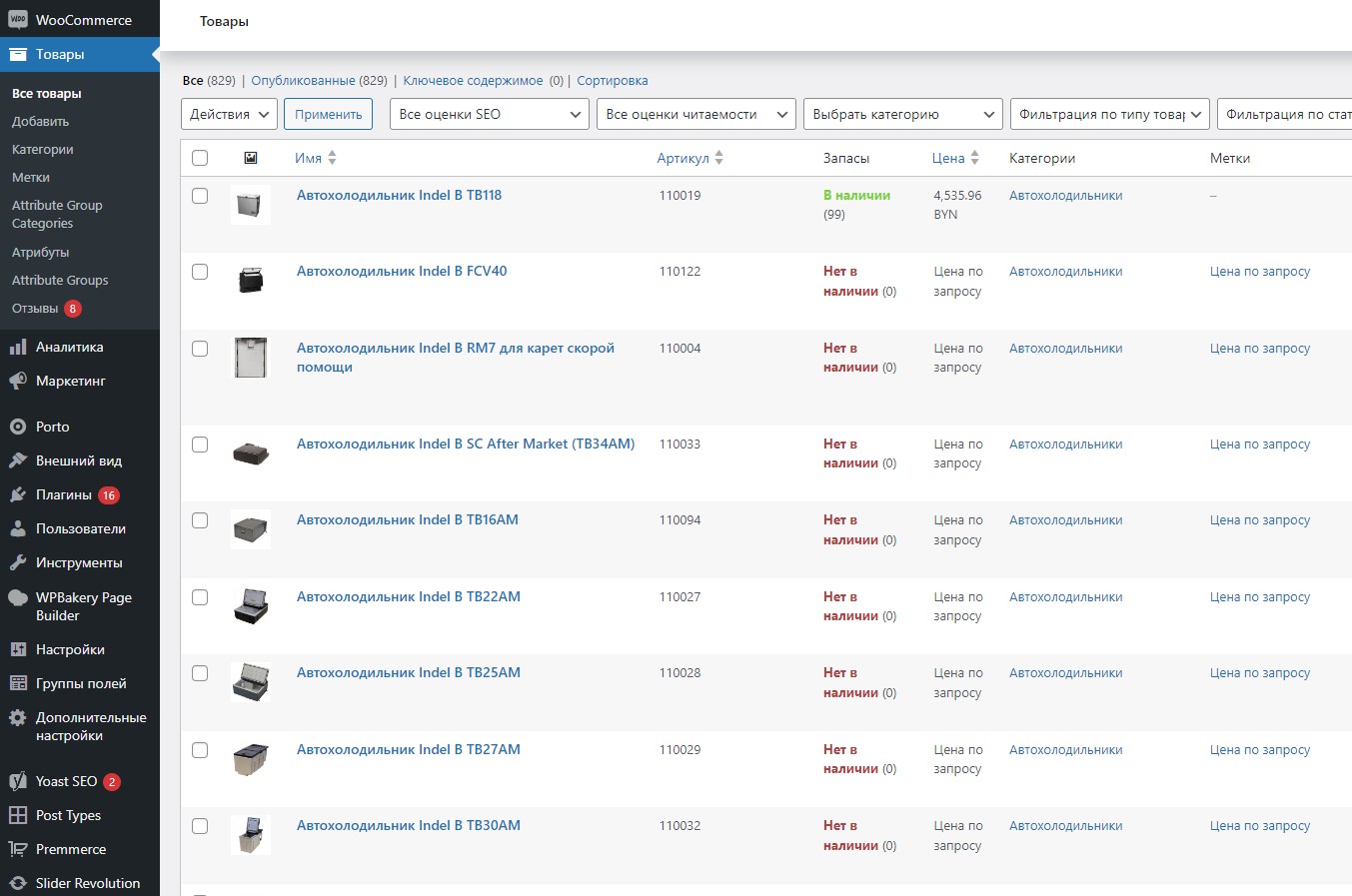This screenshot has height=896, width=1352.
Task: Click the red 8 reviews badge
Action: point(73,309)
